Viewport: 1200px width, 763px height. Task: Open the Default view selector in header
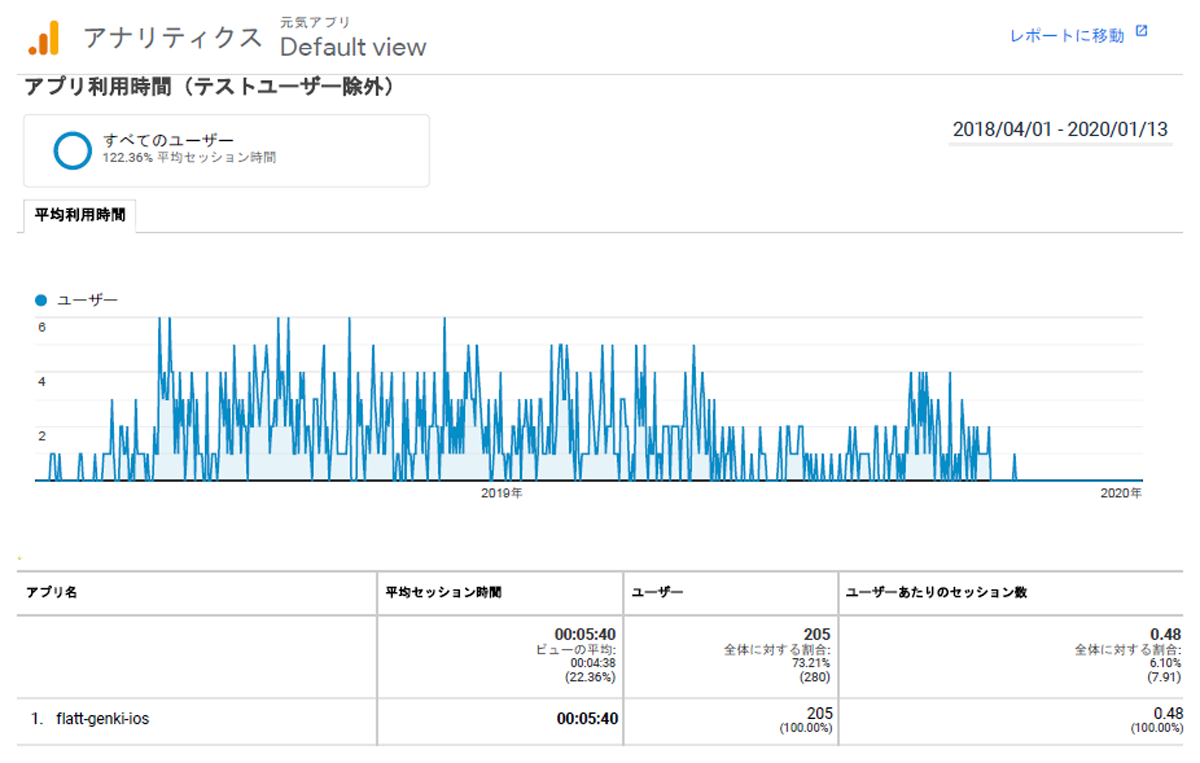point(353,47)
